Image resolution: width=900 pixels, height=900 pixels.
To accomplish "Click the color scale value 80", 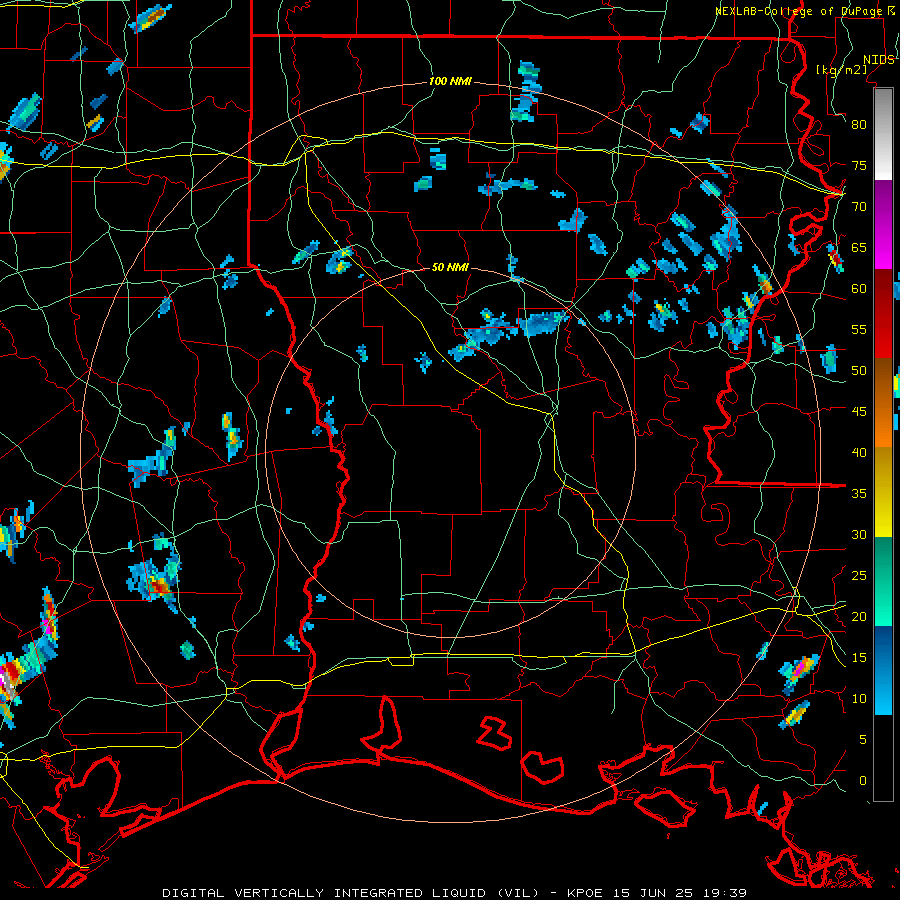I will (859, 125).
